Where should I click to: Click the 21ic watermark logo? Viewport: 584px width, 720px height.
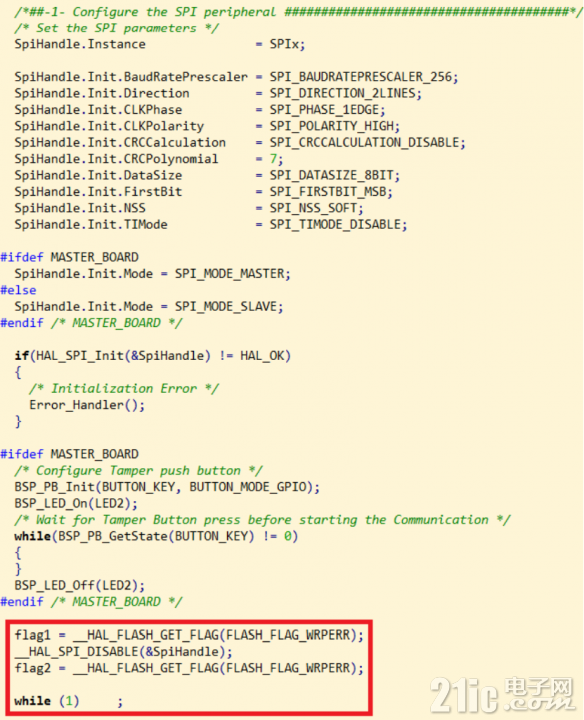[502, 694]
